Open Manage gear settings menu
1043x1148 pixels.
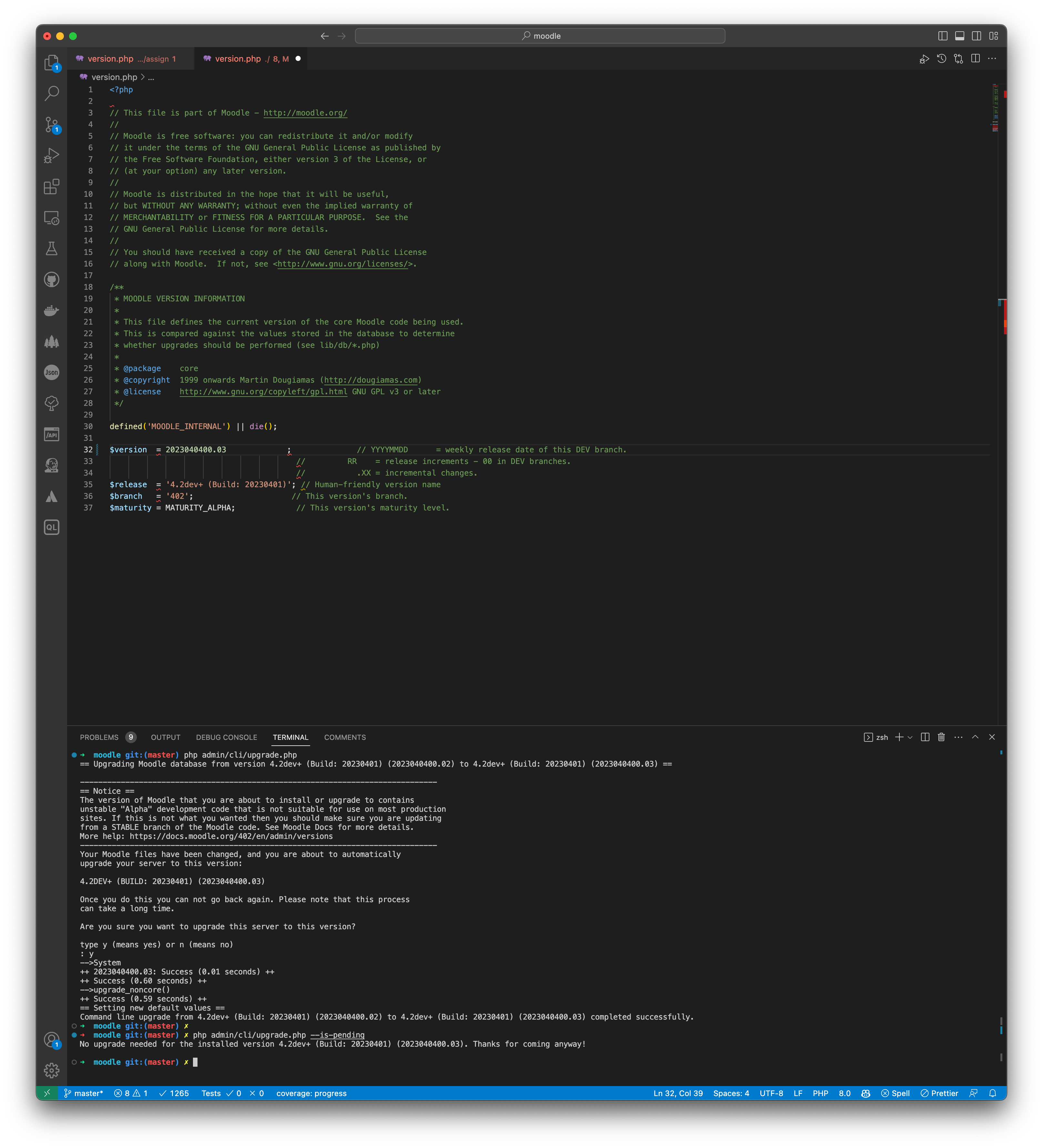(52, 1071)
